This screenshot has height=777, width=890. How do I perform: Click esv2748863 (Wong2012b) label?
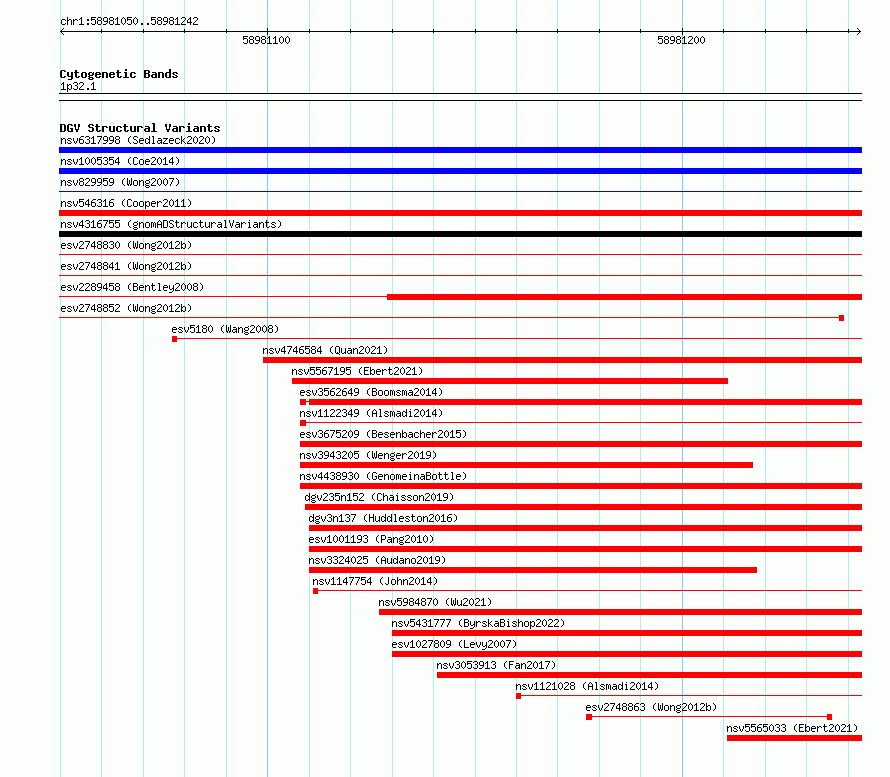[651, 707]
